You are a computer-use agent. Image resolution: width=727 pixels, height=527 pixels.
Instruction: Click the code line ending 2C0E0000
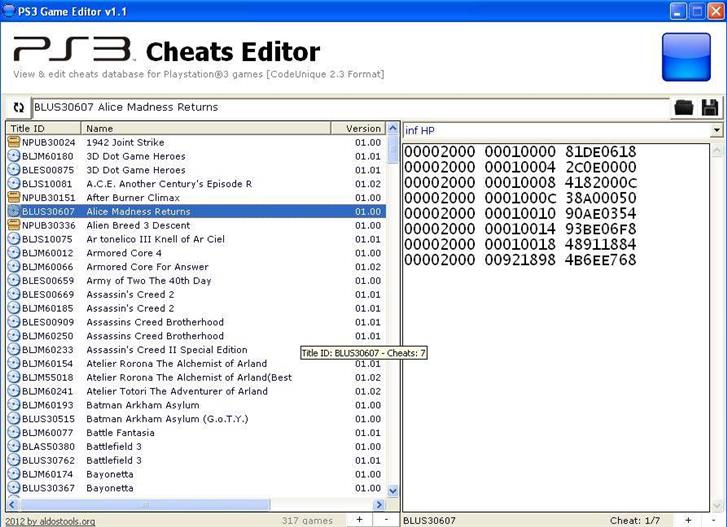click(x=520, y=167)
